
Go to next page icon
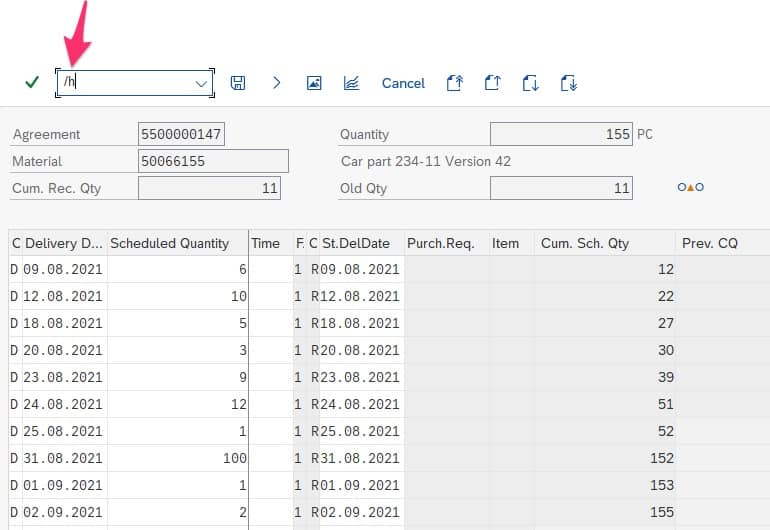531,83
